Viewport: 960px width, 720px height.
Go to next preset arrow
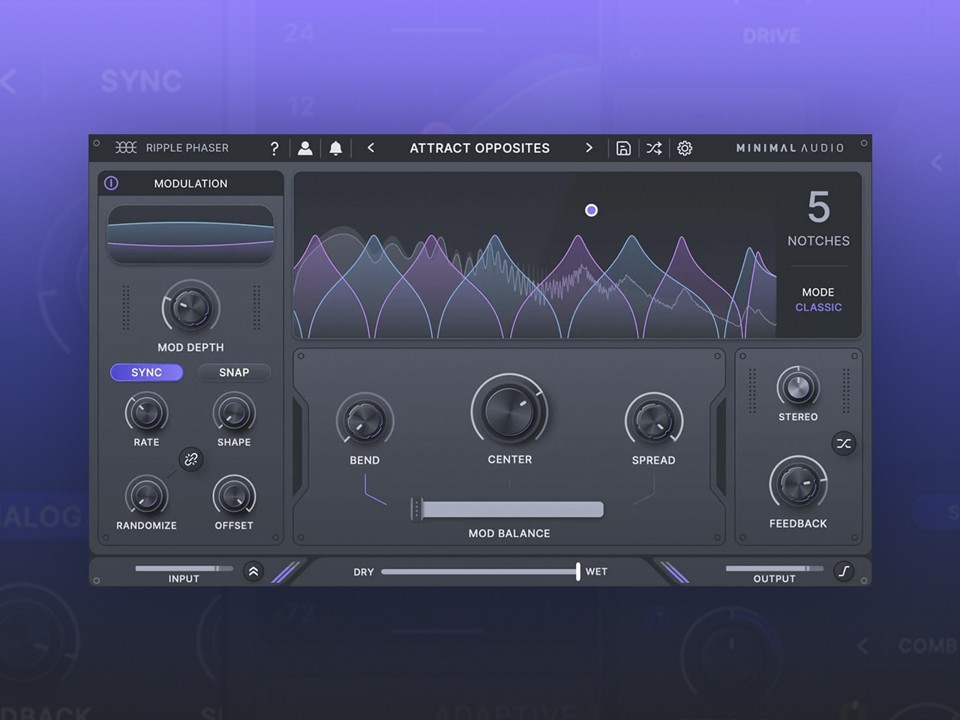pyautogui.click(x=589, y=148)
